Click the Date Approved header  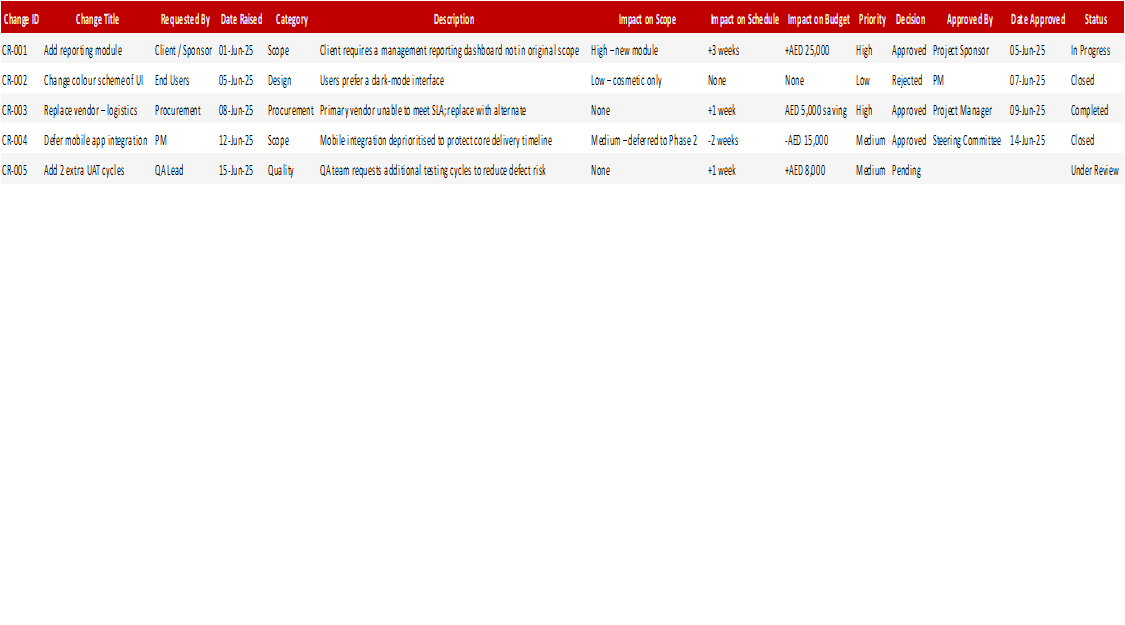(x=1037, y=19)
